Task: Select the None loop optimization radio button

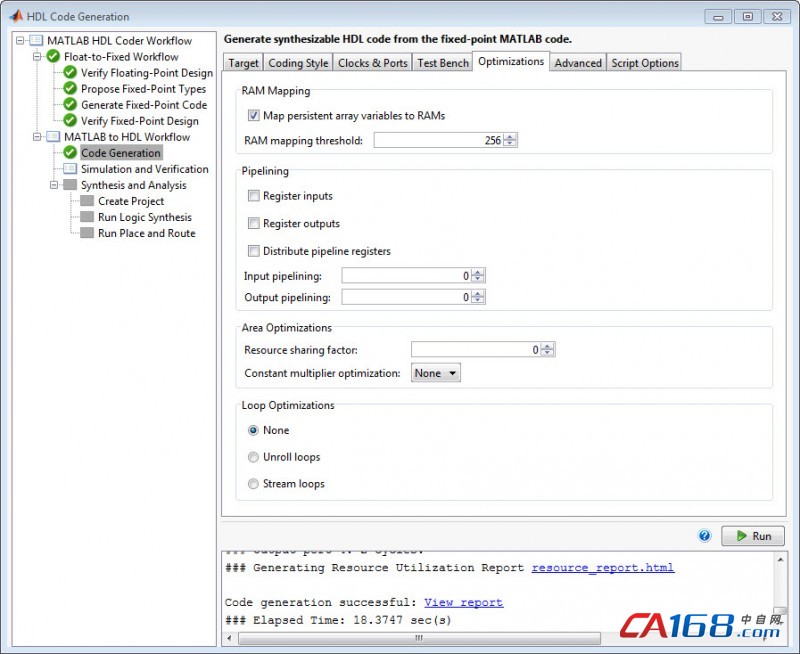Action: [253, 430]
